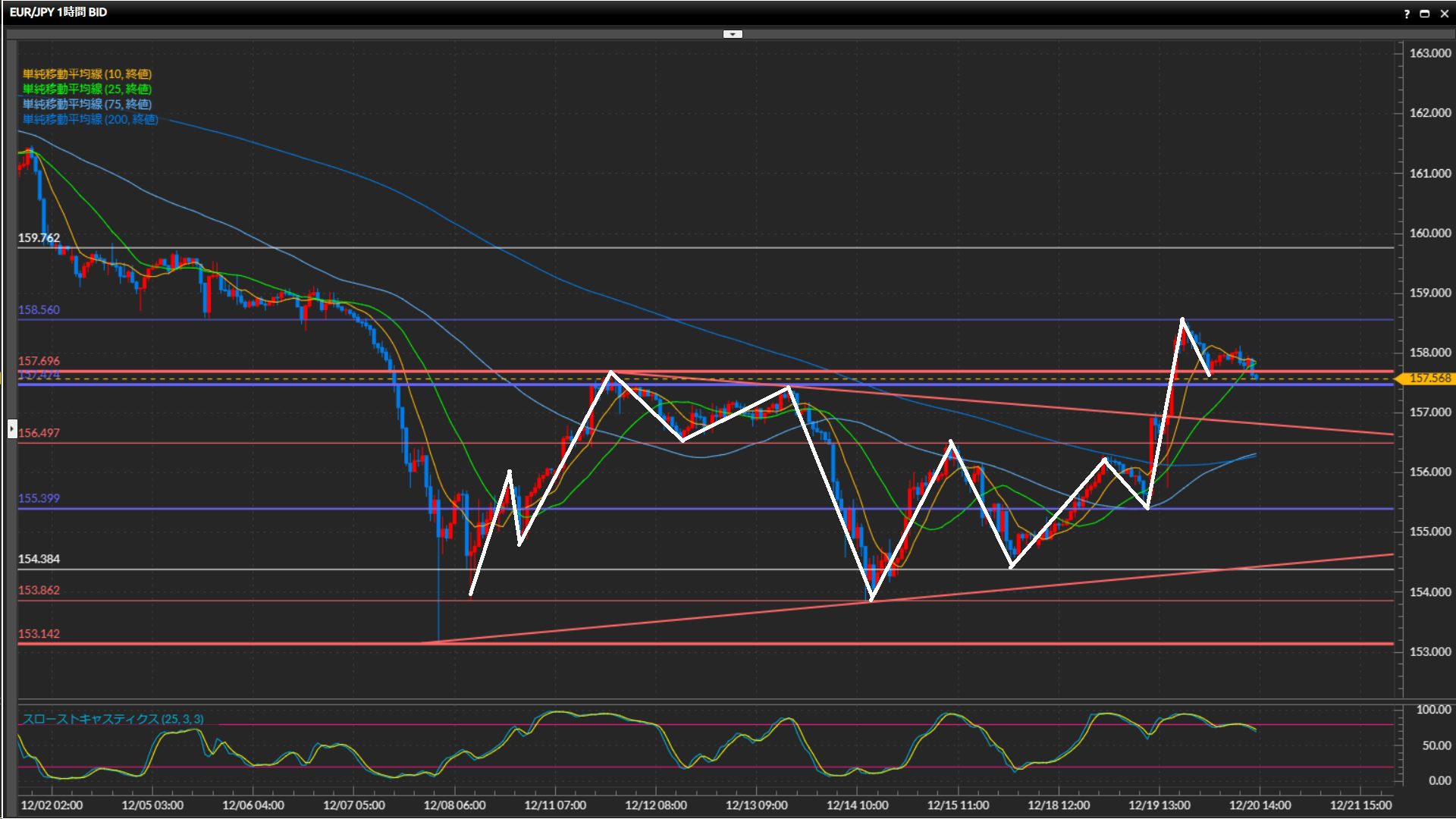The image size is (1456, 819).
Task: Select the 154.384 horizontal line label
Action: [39, 559]
